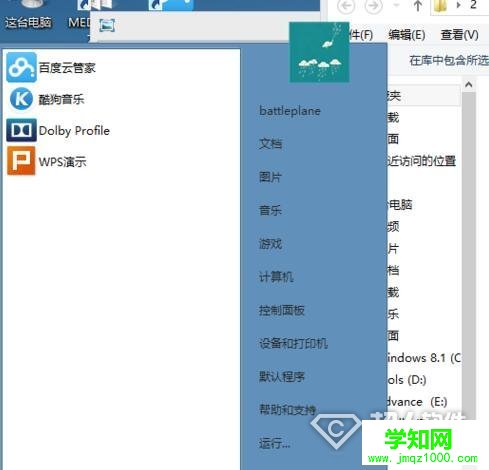Open the 编辑(E) menu in Explorer
The image size is (489, 470).
pos(407,35)
